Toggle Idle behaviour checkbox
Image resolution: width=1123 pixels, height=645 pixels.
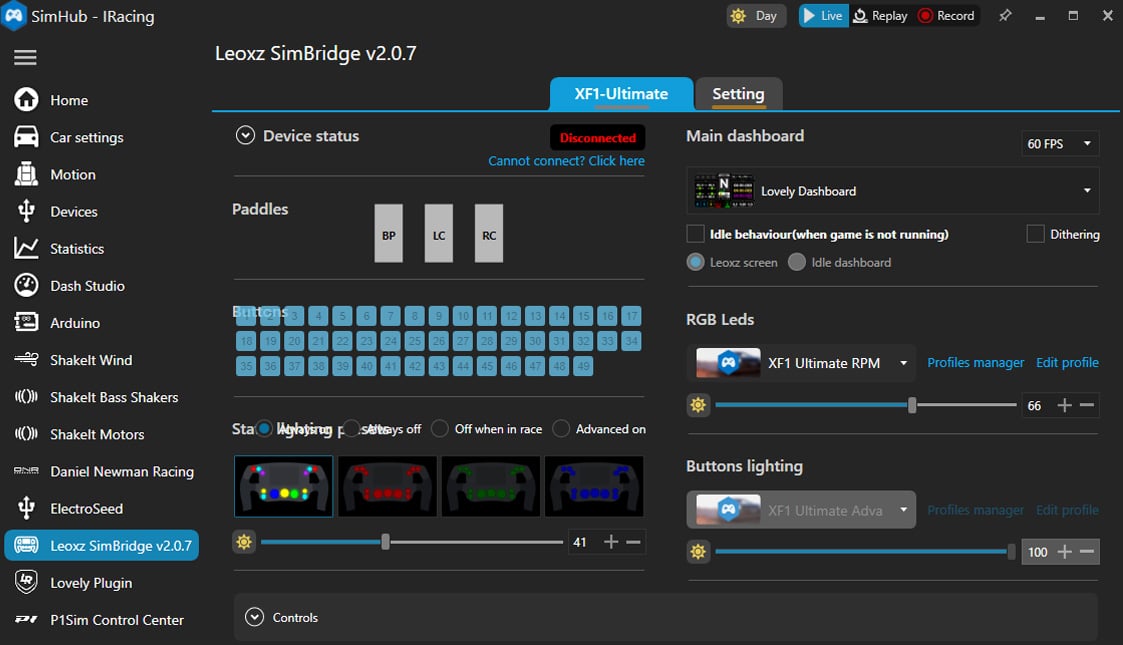tap(695, 234)
